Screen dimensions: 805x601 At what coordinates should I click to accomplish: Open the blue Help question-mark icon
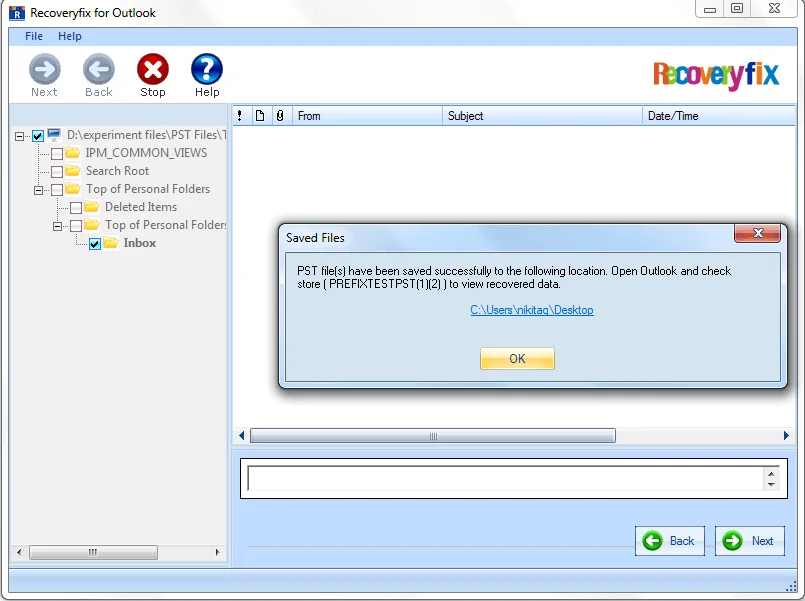coord(207,69)
